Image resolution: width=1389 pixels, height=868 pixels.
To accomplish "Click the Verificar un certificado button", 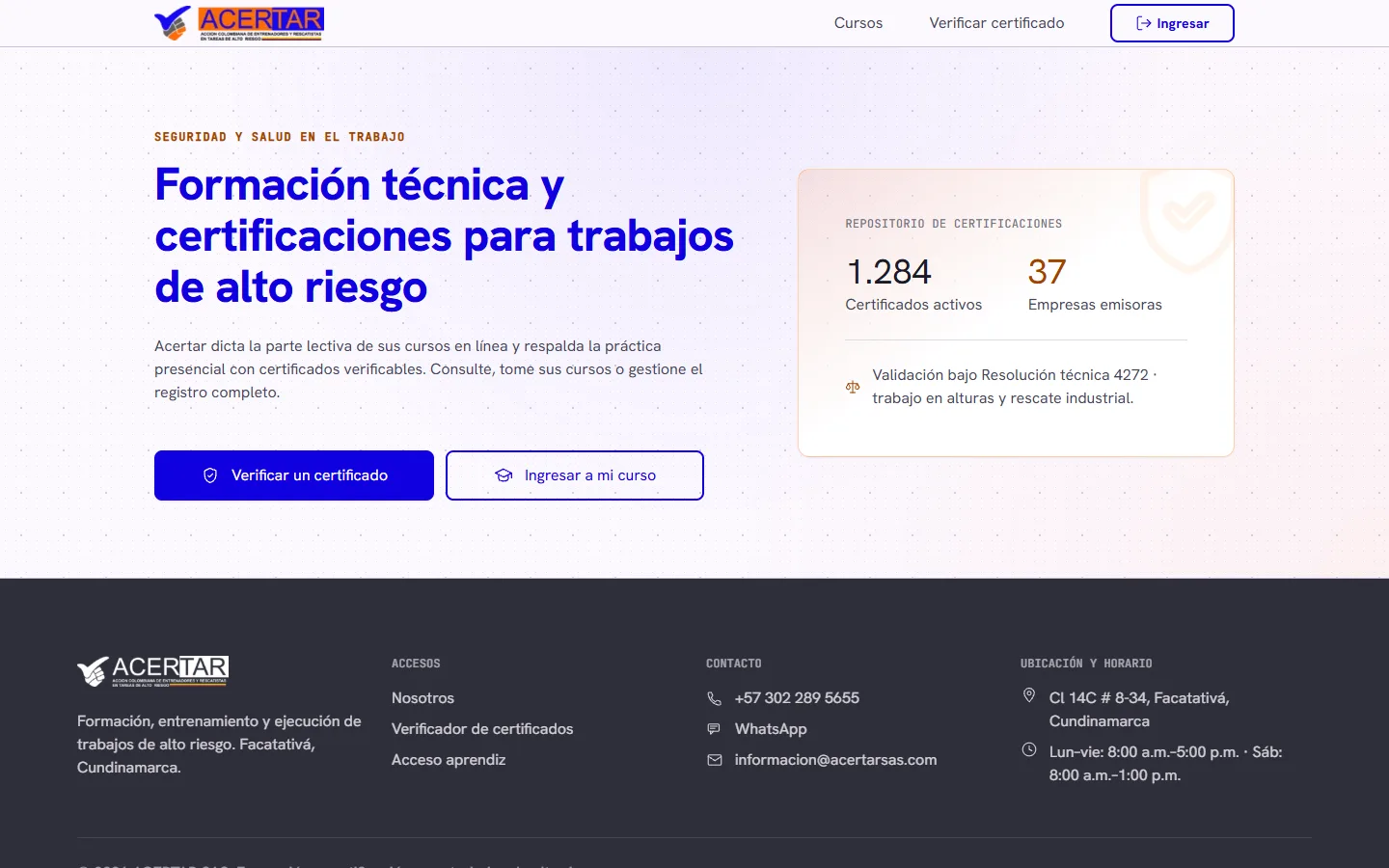I will [x=294, y=475].
